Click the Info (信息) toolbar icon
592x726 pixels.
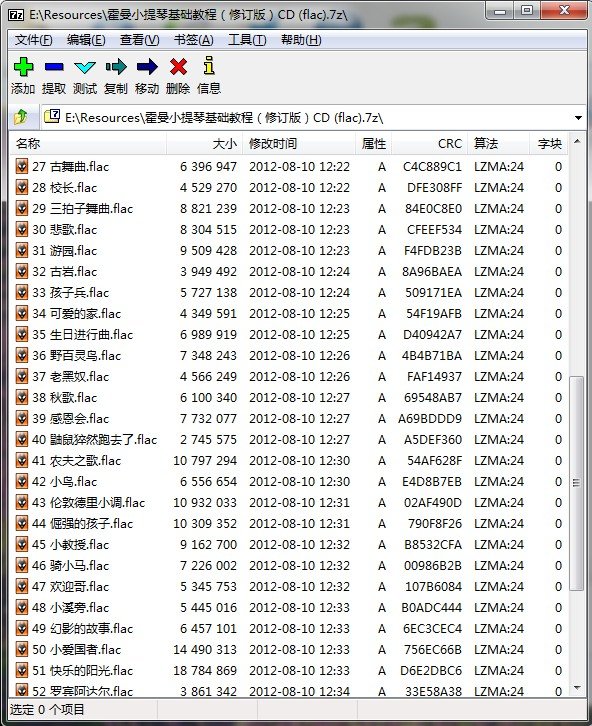pyautogui.click(x=209, y=66)
